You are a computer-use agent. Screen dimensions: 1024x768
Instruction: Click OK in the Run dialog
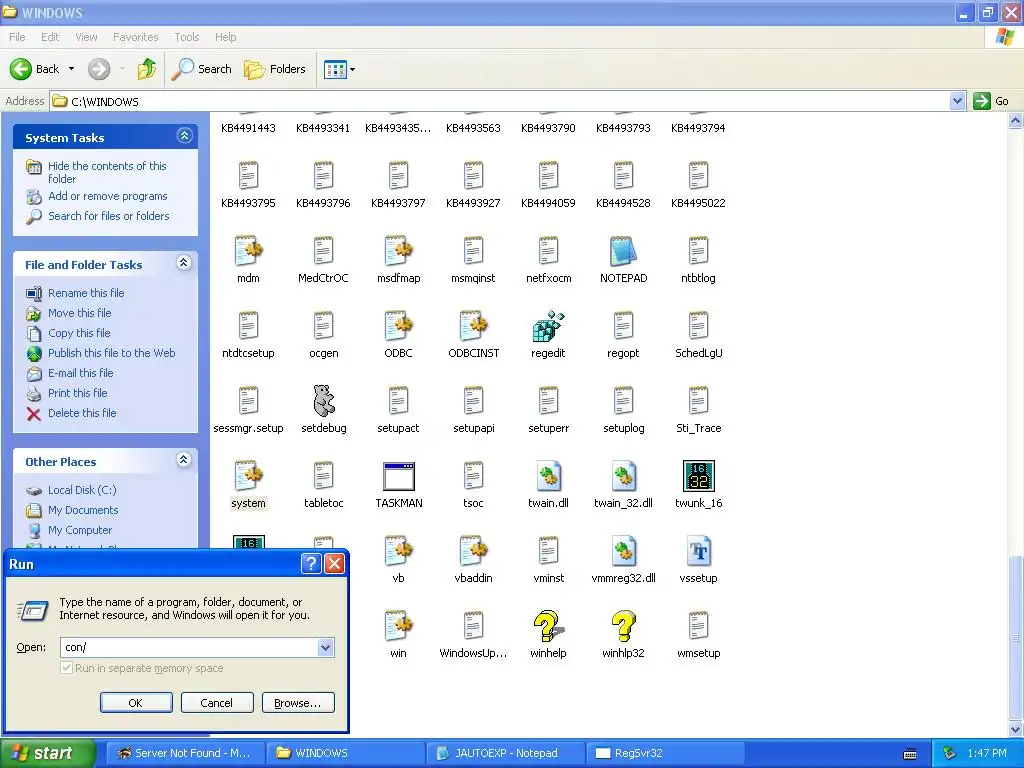[x=136, y=703]
